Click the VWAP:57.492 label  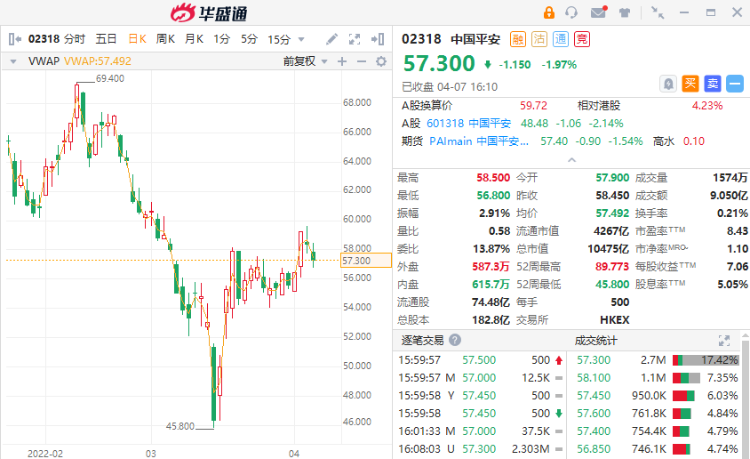98,61
